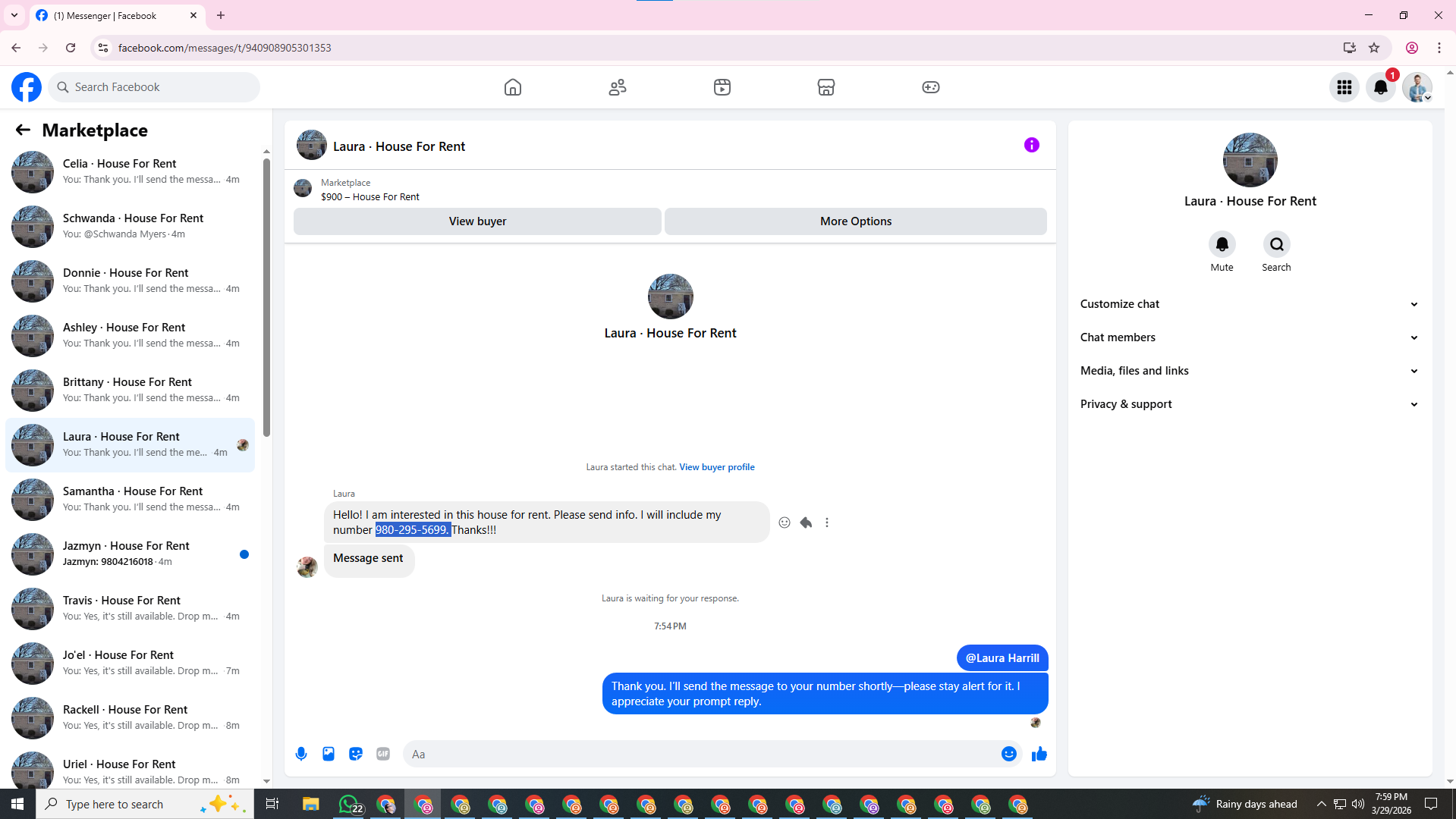Click the @Laura Harrill mention
Image resolution: width=1456 pixels, height=819 pixels.
(x=1002, y=658)
